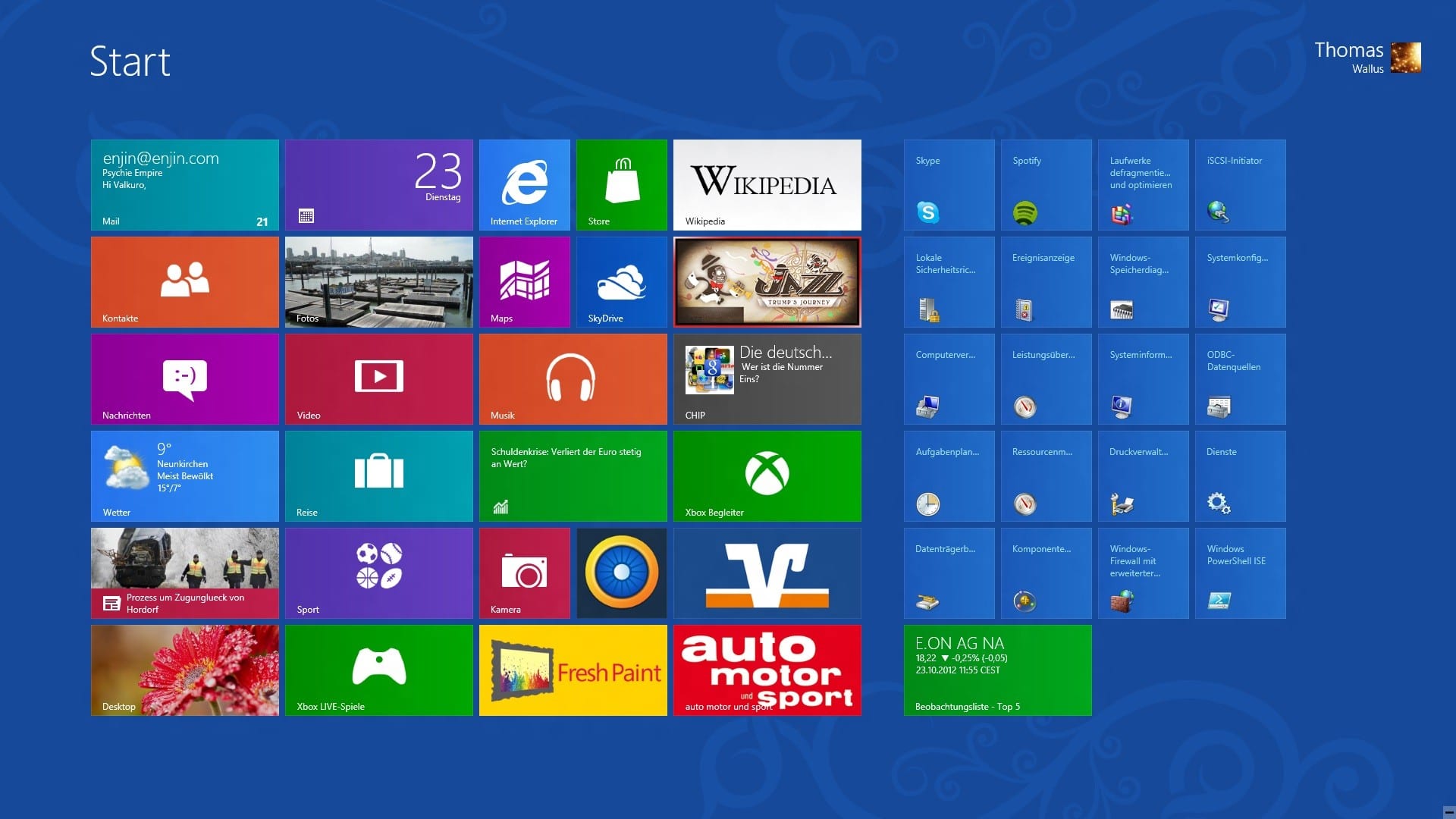This screenshot has width=1456, height=819.
Task: Open the Desktop tile with red flower
Action: (x=184, y=670)
